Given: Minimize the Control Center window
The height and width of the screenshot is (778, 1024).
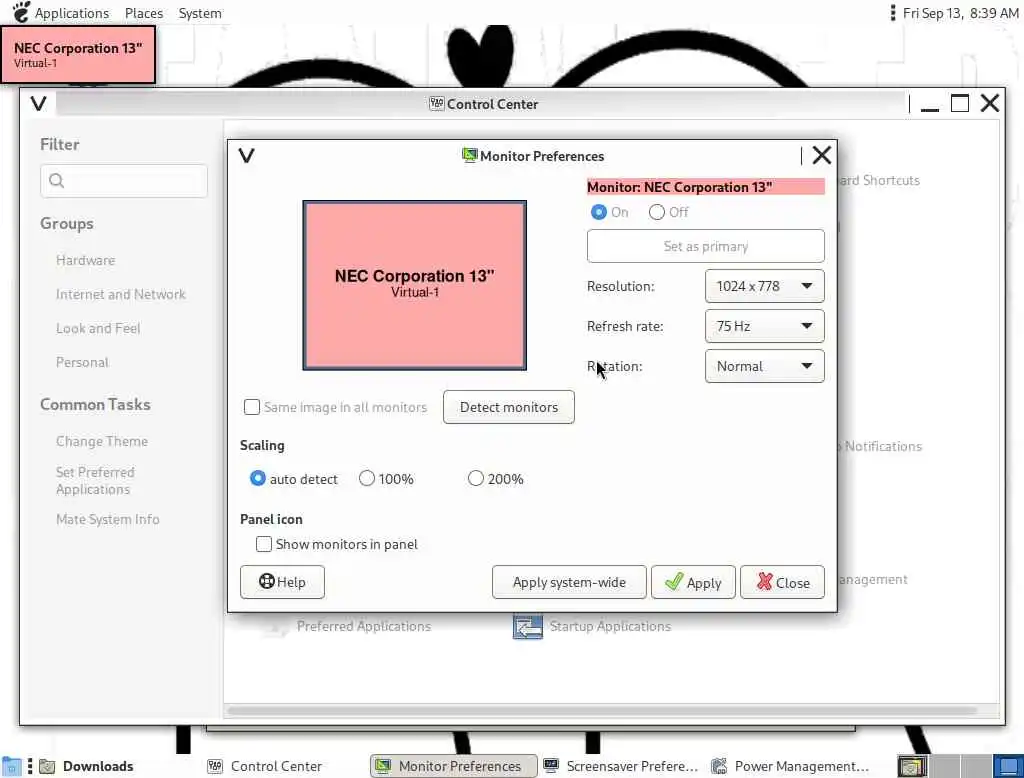Looking at the screenshot, I should [x=929, y=105].
